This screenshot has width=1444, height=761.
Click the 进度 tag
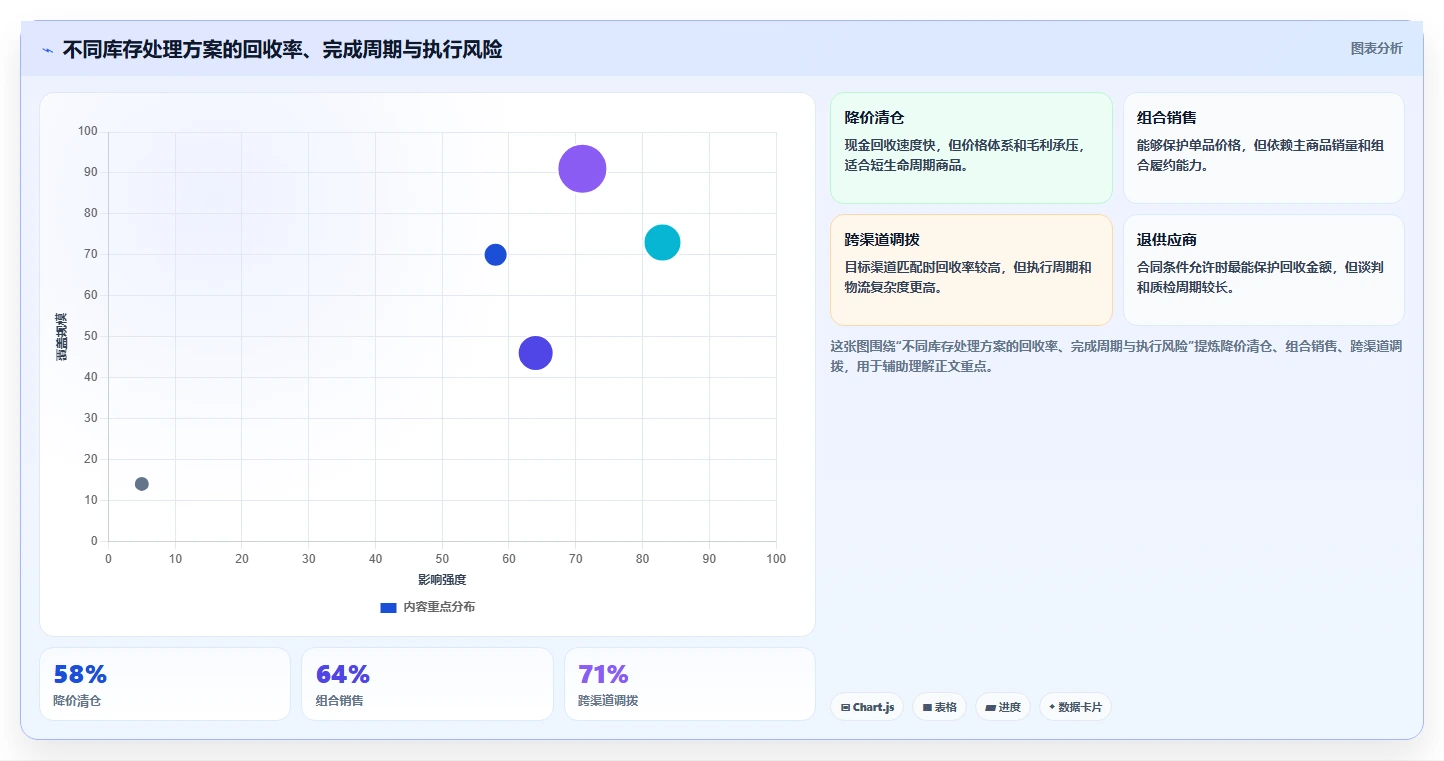[x=1003, y=707]
